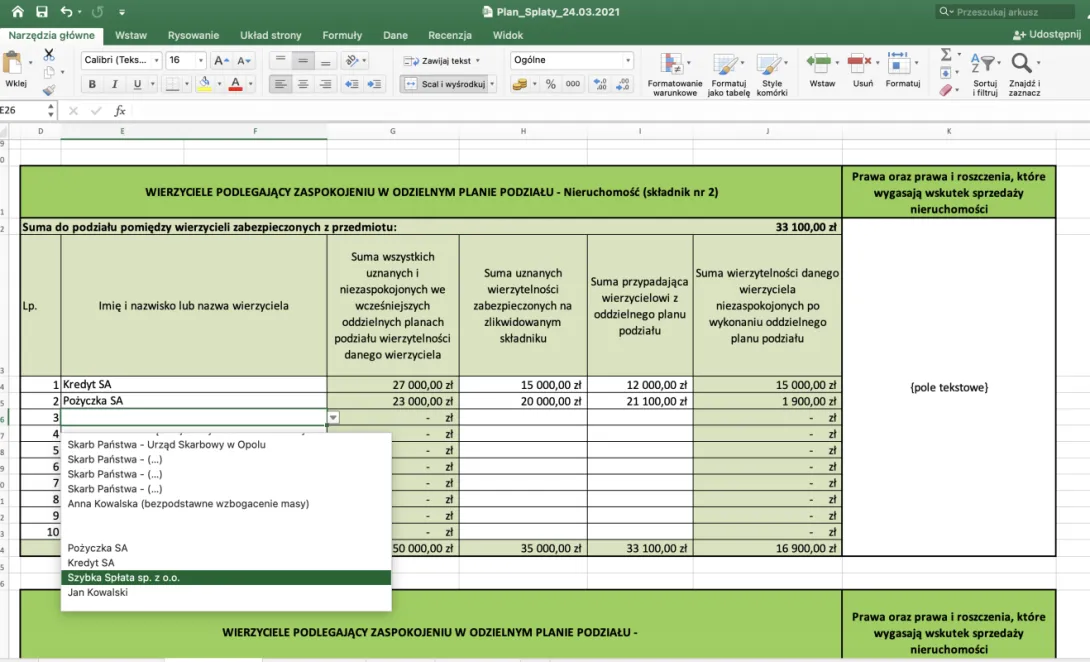Click the percent style icon
The image size is (1090, 662).
point(551,84)
